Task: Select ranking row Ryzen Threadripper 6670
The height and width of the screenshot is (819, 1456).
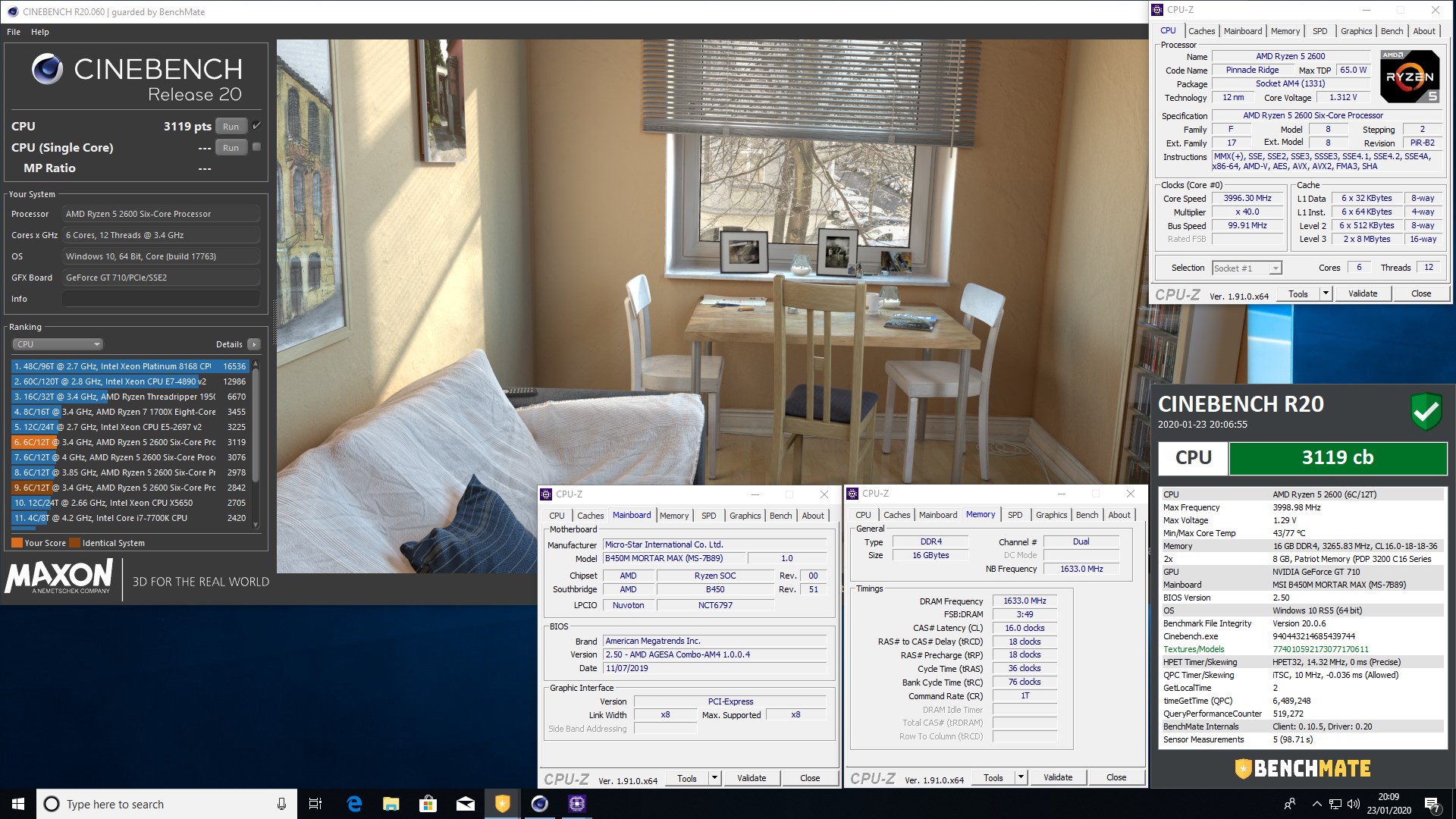Action: pos(130,397)
